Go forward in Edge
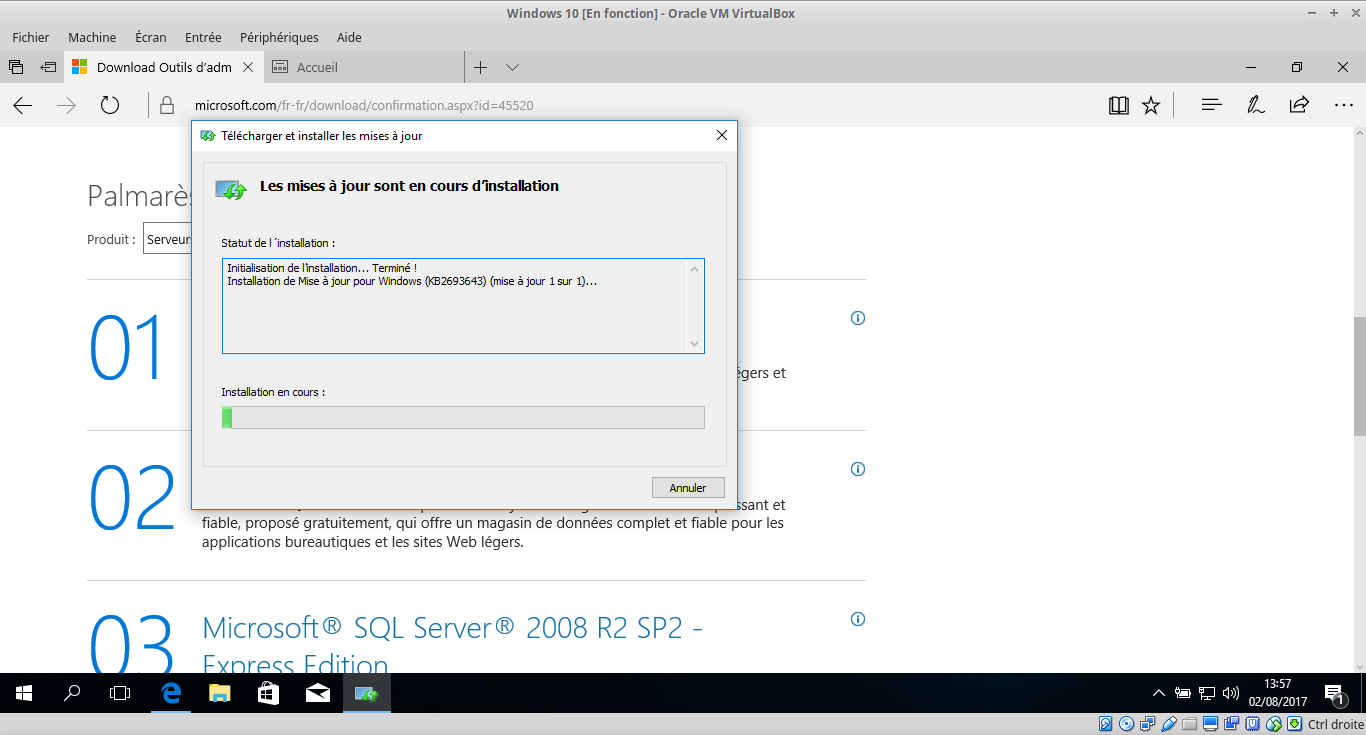This screenshot has width=1366, height=735. pyautogui.click(x=66, y=105)
